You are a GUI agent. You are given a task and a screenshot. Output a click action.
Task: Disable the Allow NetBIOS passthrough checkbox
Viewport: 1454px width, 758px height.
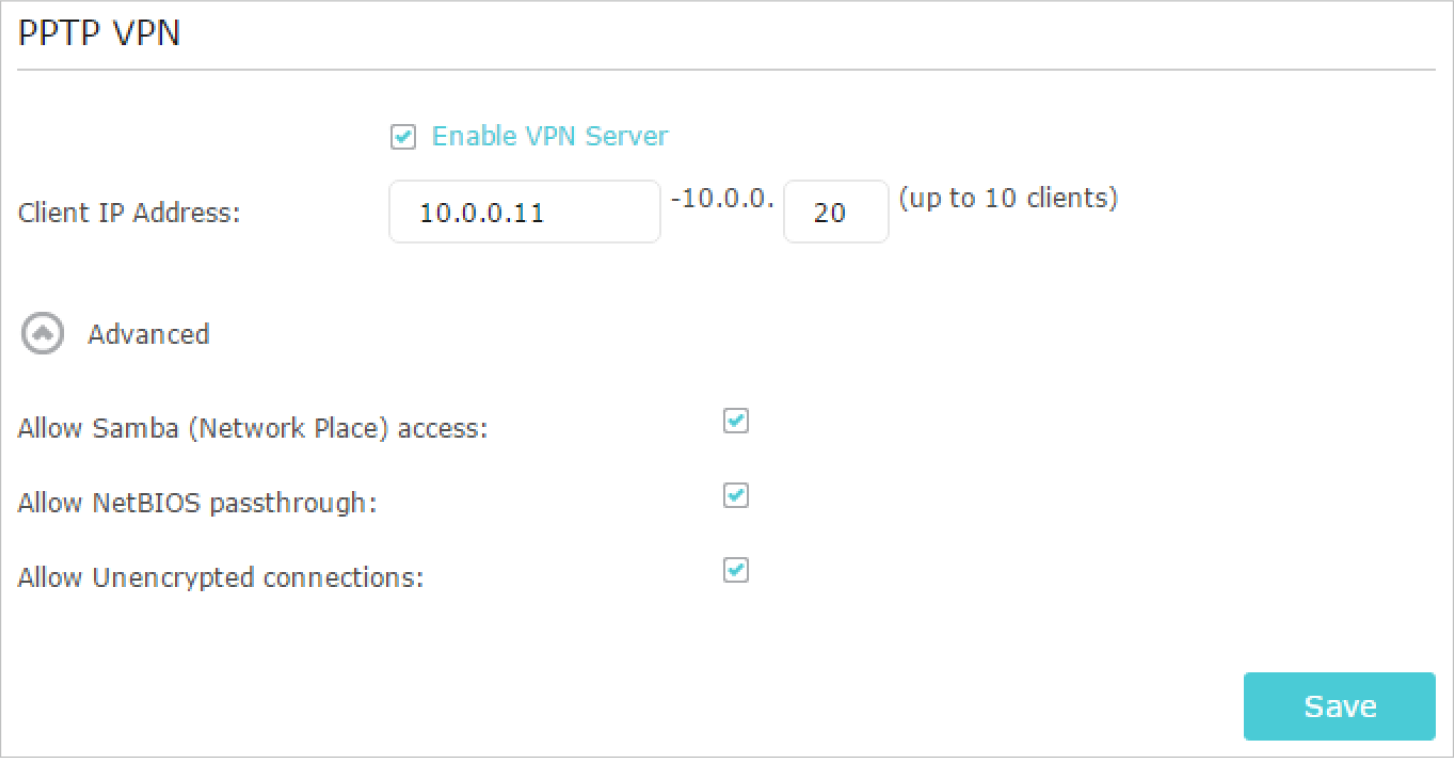[736, 495]
